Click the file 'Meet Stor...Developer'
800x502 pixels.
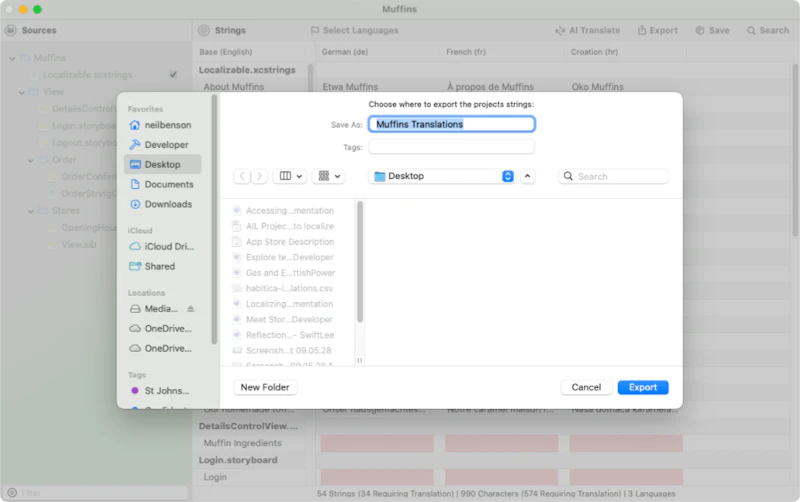(x=289, y=319)
